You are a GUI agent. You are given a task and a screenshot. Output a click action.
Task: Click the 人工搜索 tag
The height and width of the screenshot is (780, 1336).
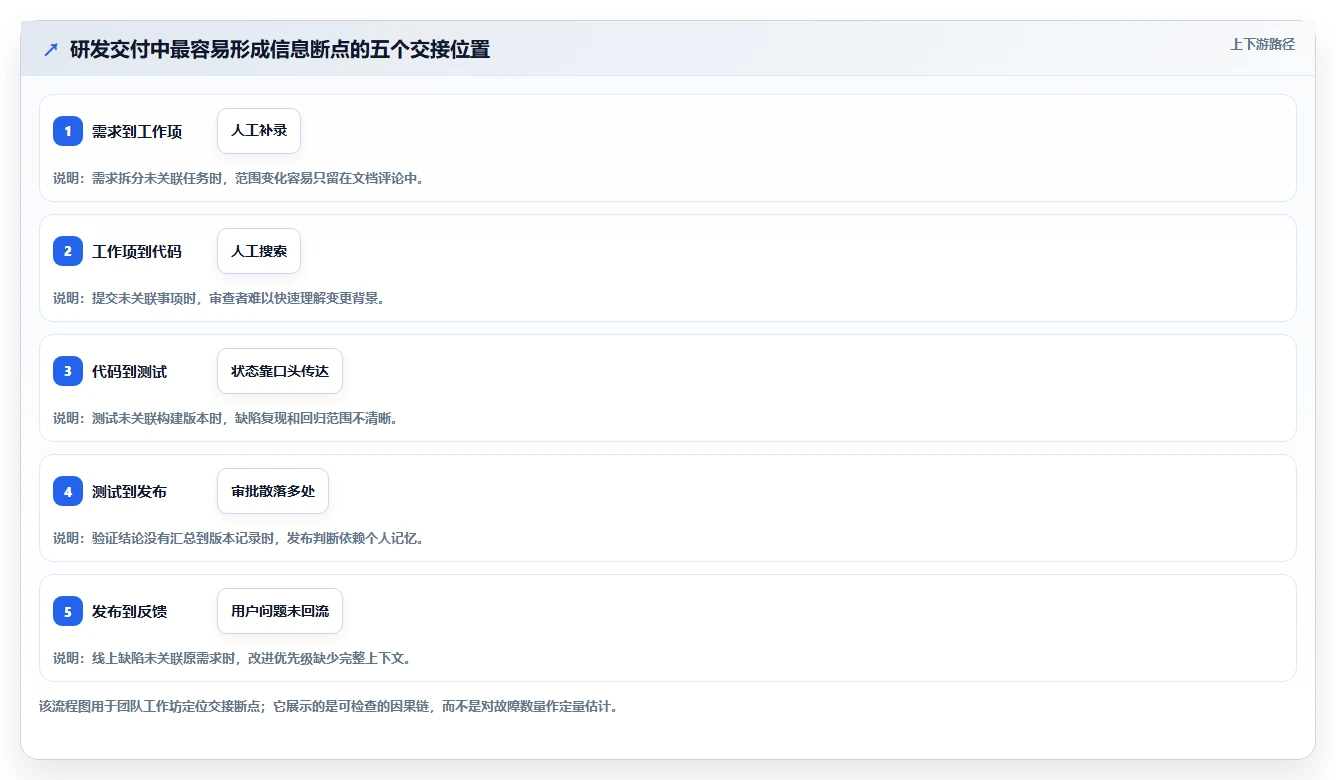[259, 251]
